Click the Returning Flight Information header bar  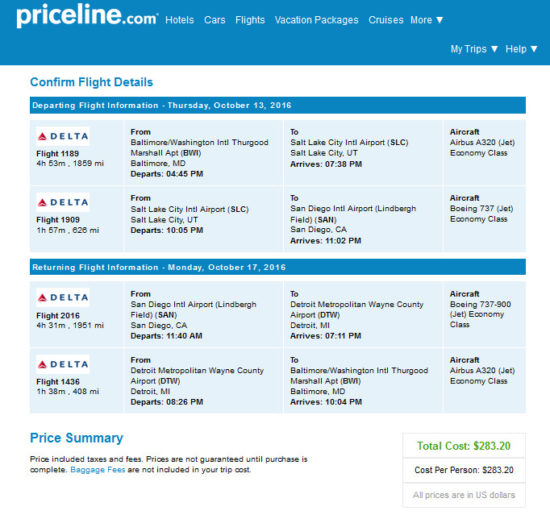(x=277, y=267)
